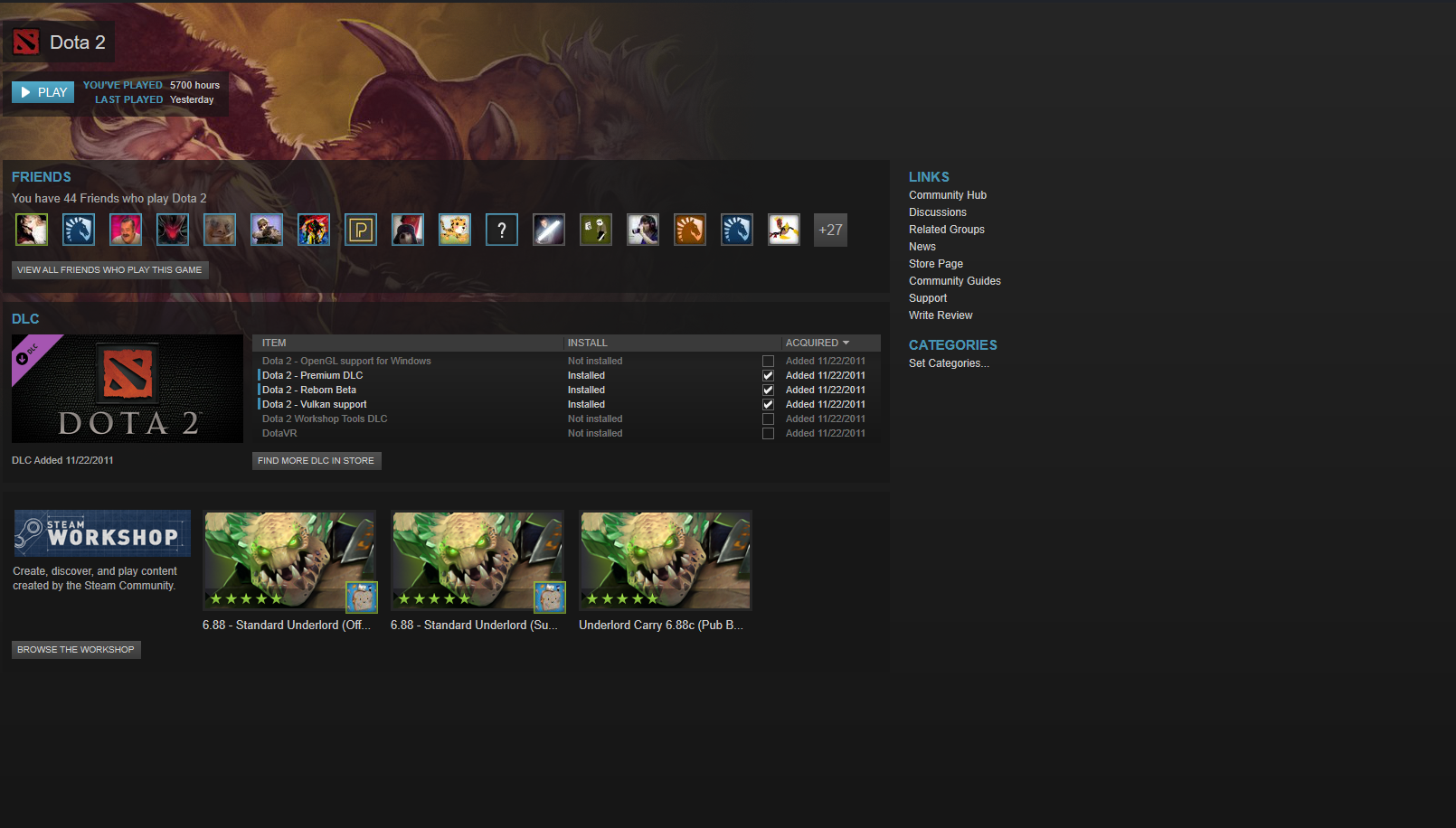Screen dimensions: 1456x828
Task: Open the soldier with rifle friend avatar
Action: pos(267,230)
